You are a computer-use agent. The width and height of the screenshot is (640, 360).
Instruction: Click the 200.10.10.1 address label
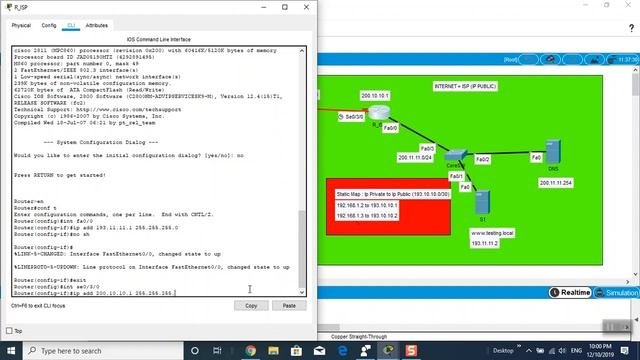(x=375, y=96)
